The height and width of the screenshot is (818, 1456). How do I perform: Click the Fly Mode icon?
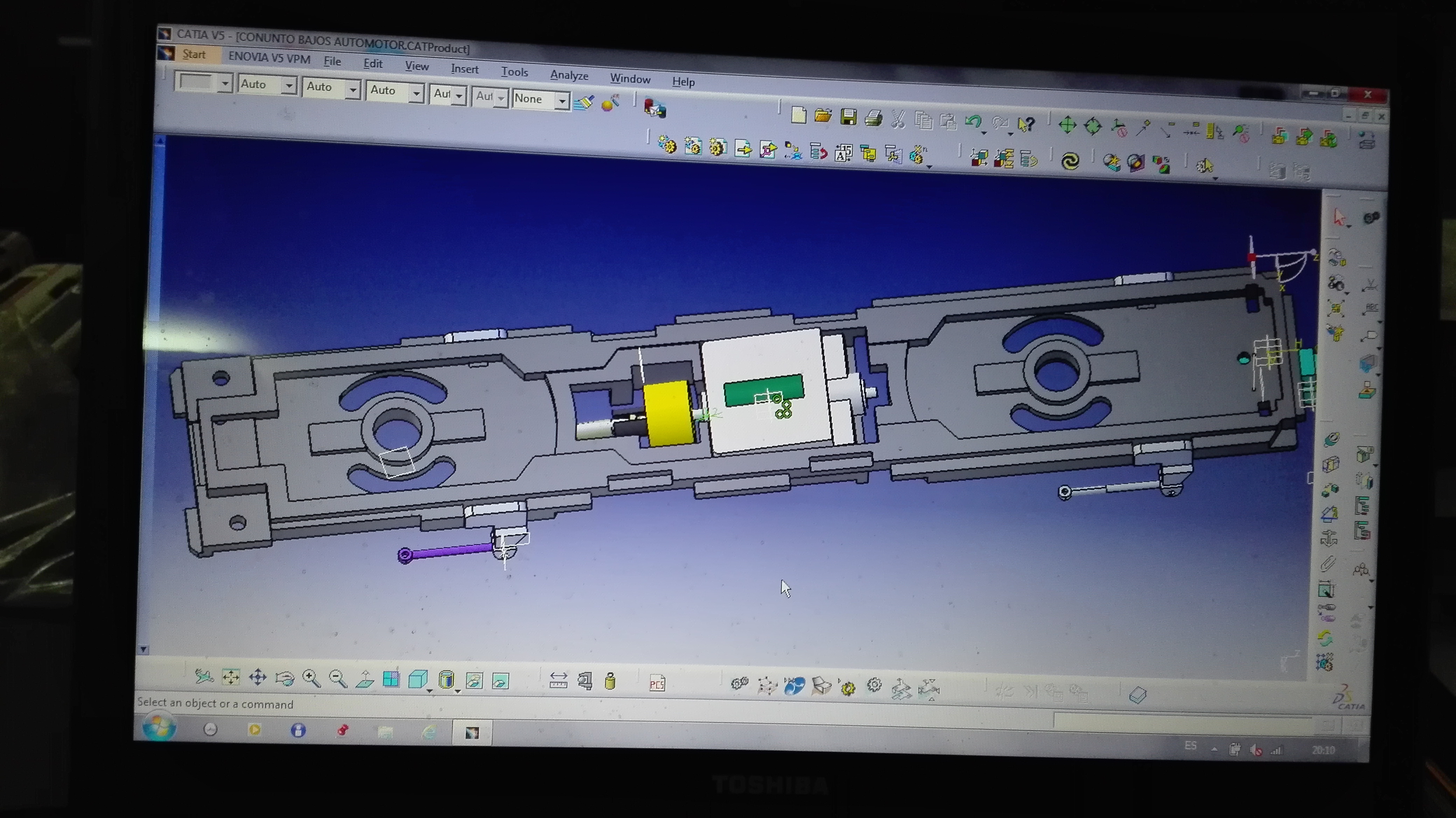point(204,676)
